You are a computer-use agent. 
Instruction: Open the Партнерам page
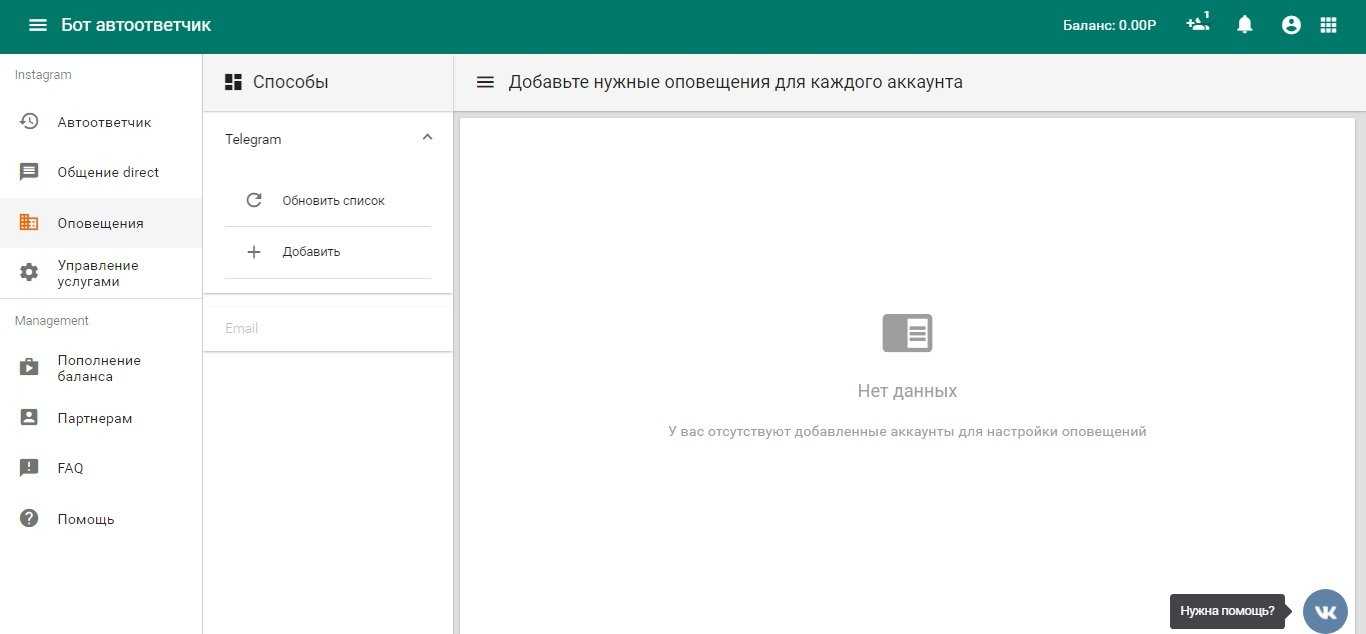click(x=95, y=418)
